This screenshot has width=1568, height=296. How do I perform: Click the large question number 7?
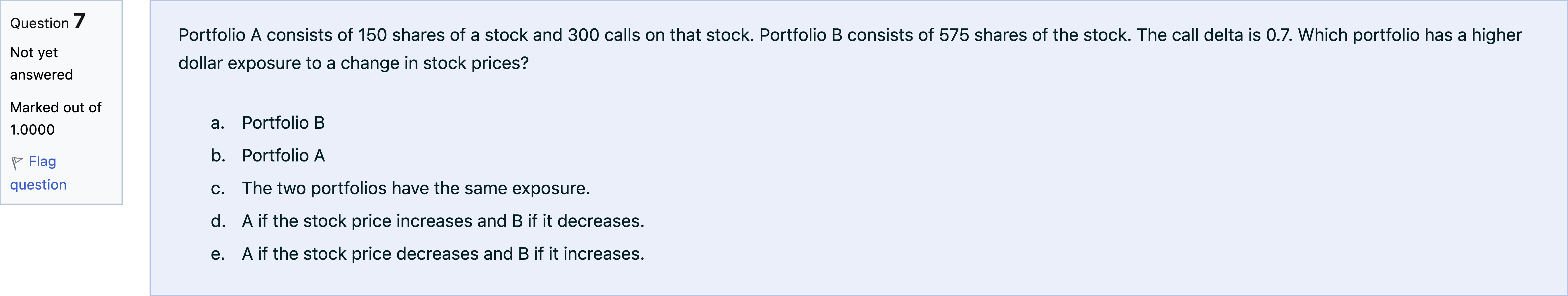click(x=80, y=21)
